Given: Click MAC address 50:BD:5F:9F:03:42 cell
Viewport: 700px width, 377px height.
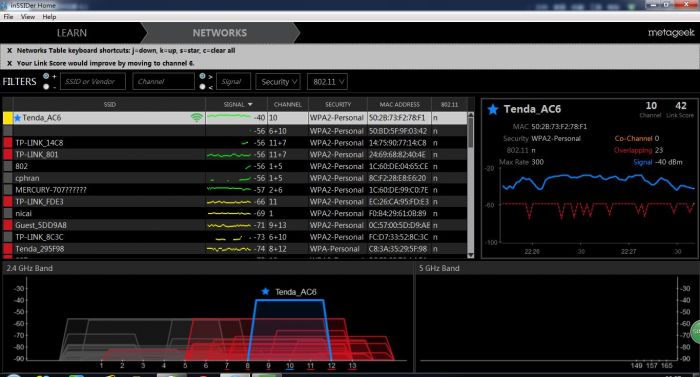Looking at the screenshot, I should 398,131.
